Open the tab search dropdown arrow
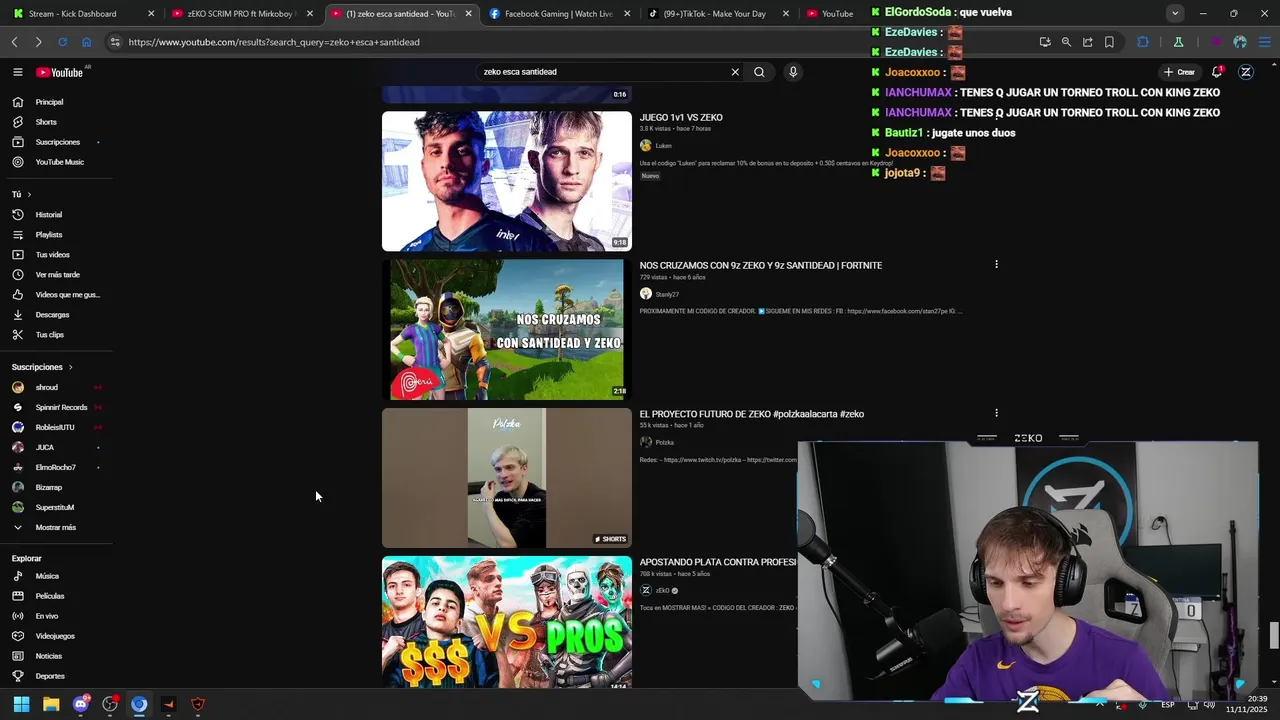 click(1175, 13)
